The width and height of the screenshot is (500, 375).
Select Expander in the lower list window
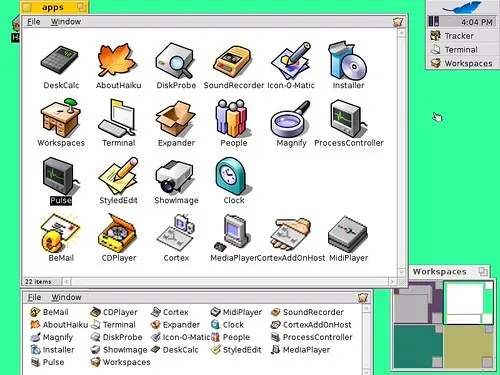pos(175,325)
